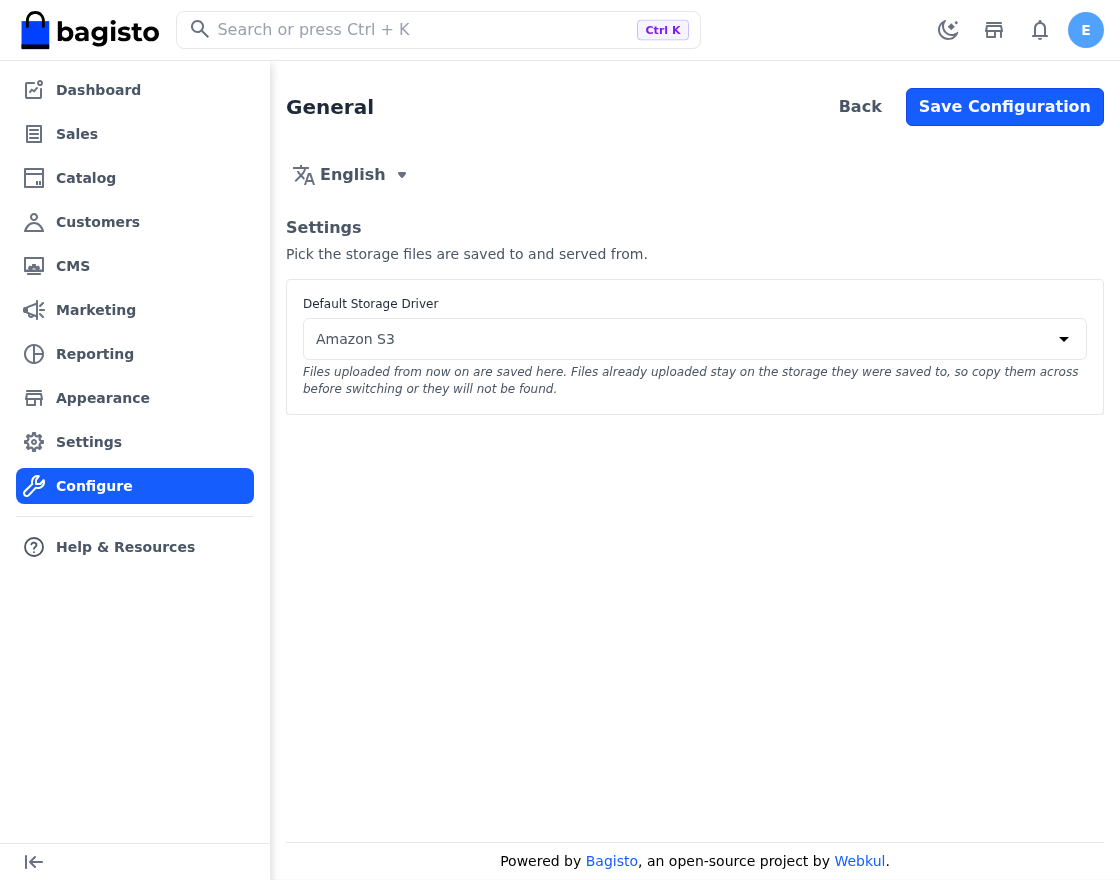Open the Bagisto footer link

coord(611,861)
